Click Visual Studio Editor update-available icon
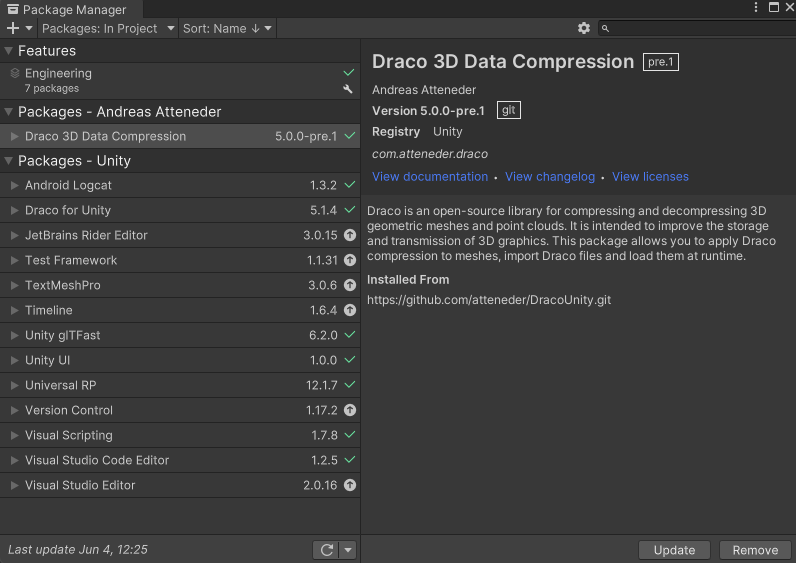Image resolution: width=796 pixels, height=563 pixels. pyautogui.click(x=350, y=485)
